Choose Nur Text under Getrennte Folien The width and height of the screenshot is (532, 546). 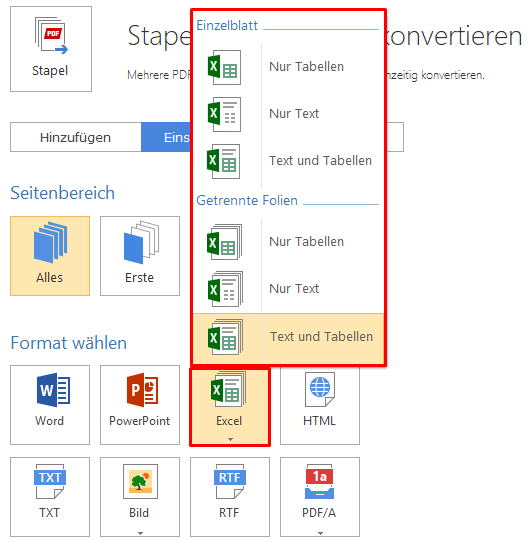tap(288, 289)
